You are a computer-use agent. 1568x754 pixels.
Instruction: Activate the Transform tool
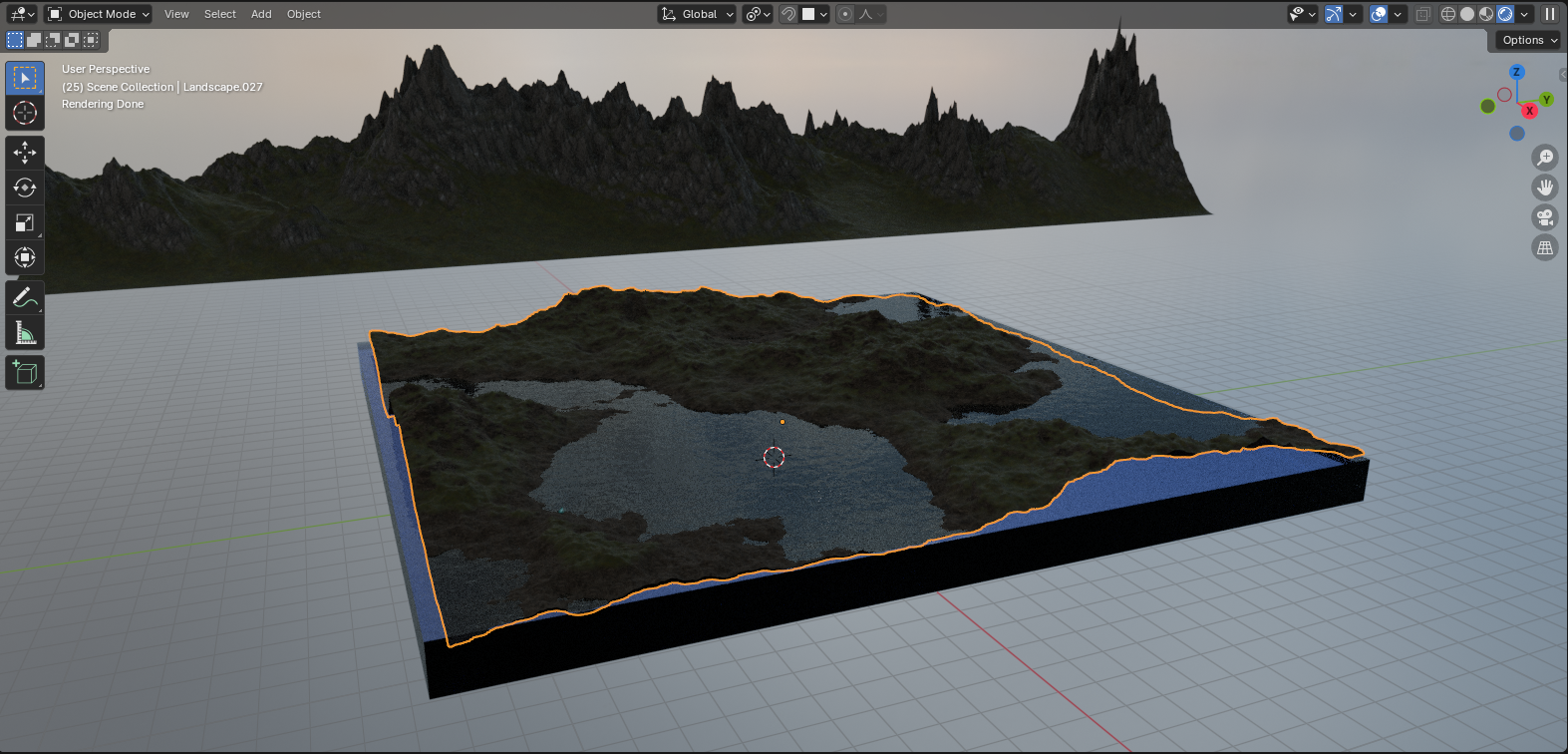[25, 257]
